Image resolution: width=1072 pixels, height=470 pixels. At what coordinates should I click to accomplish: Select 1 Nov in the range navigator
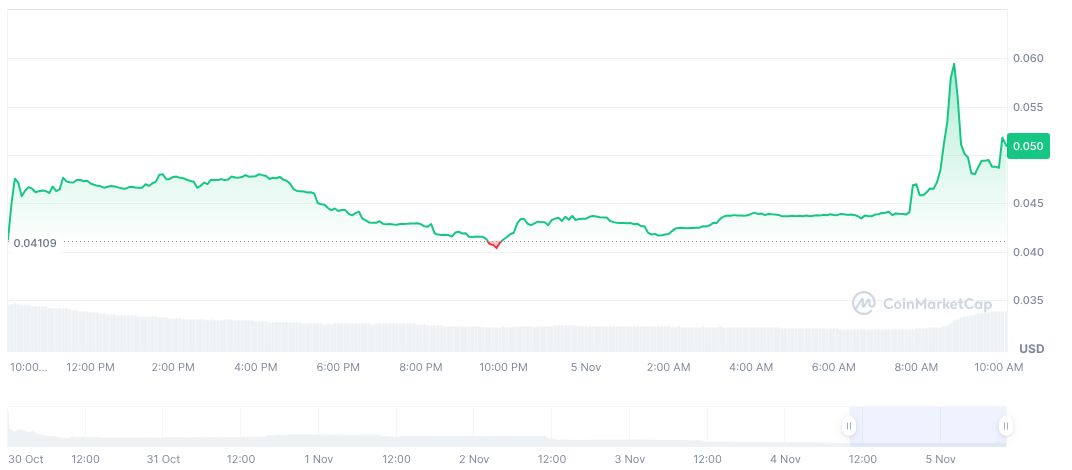point(318,459)
